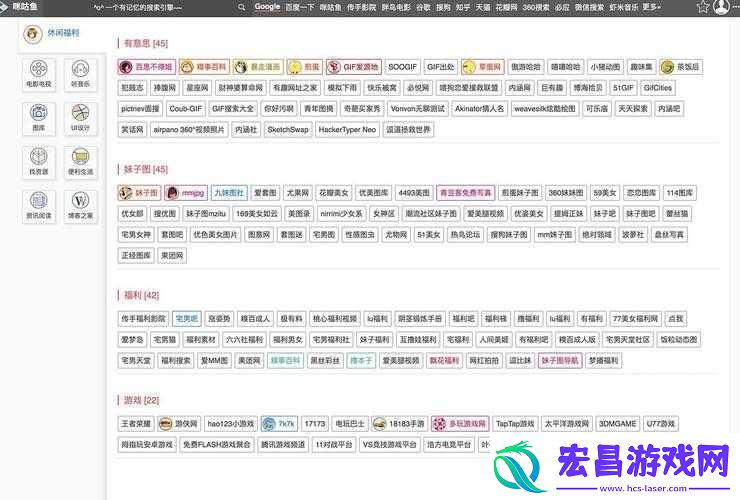The height and width of the screenshot is (500, 740).
Task: Open the 图库 sidebar category
Action: tap(39, 119)
